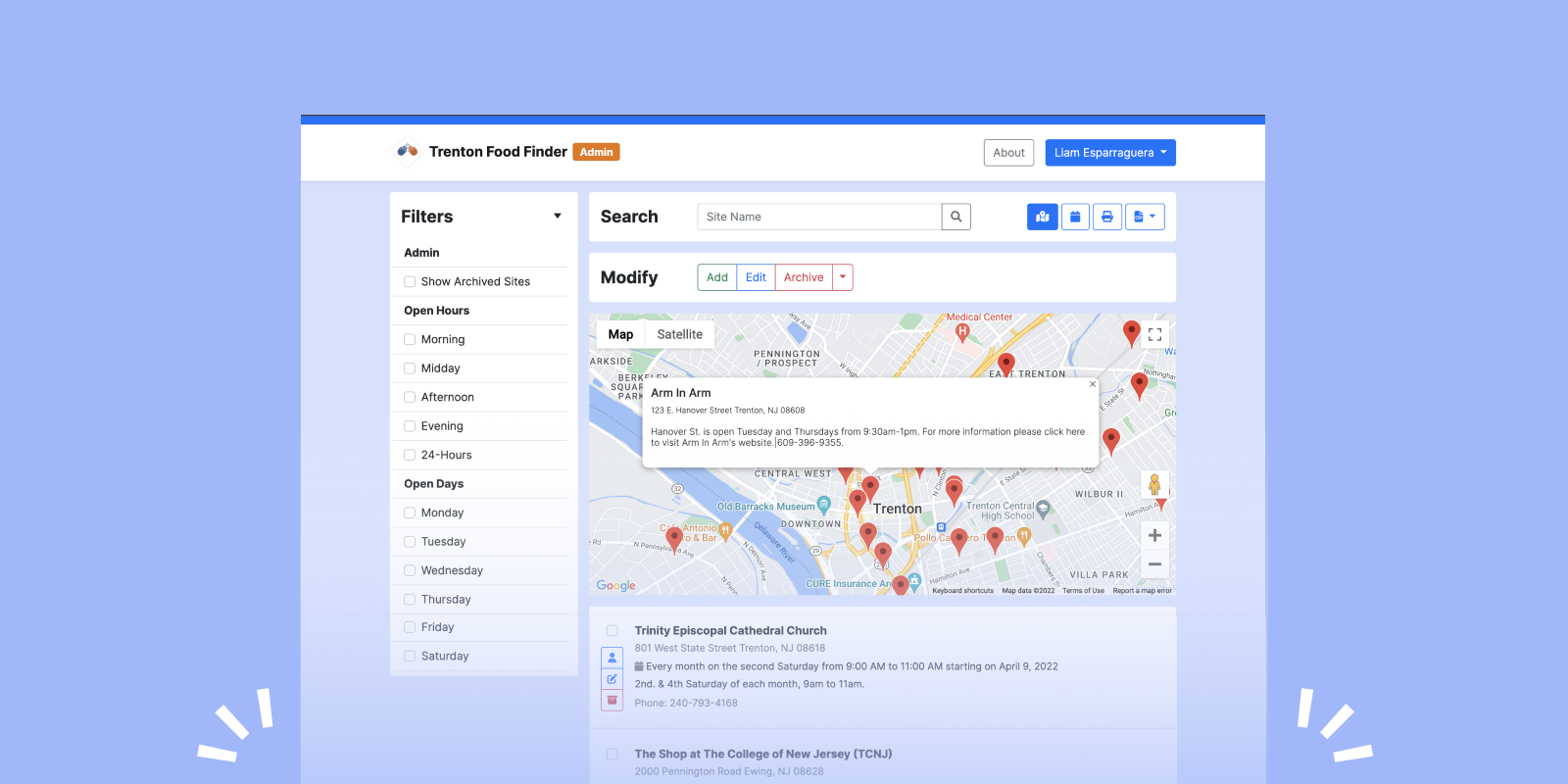
Task: Click archive icon for Trinity Episcopal Cathedral
Action: [x=612, y=701]
